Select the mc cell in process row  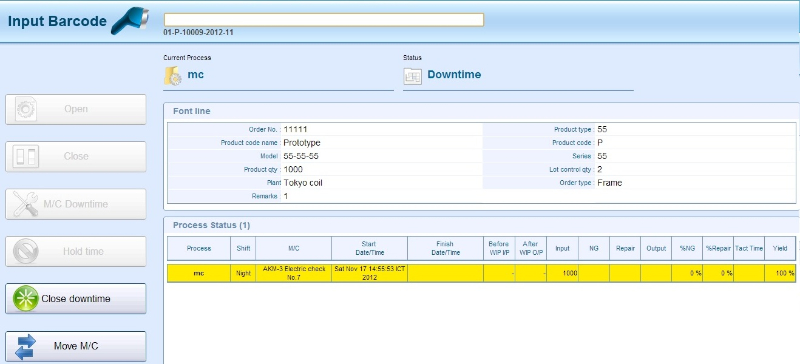pyautogui.click(x=199, y=273)
